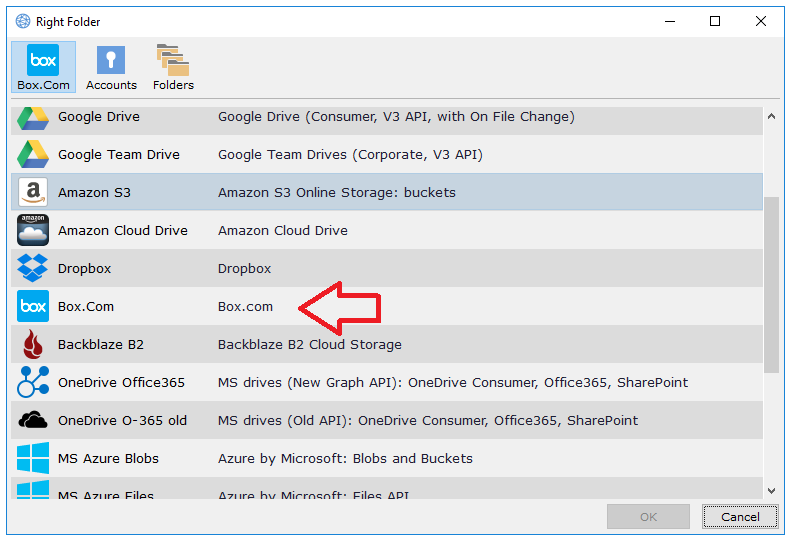Viewport: 791px width, 545px height.
Task: Click the OneDrive O-365 old cloud icon
Action: 33,421
